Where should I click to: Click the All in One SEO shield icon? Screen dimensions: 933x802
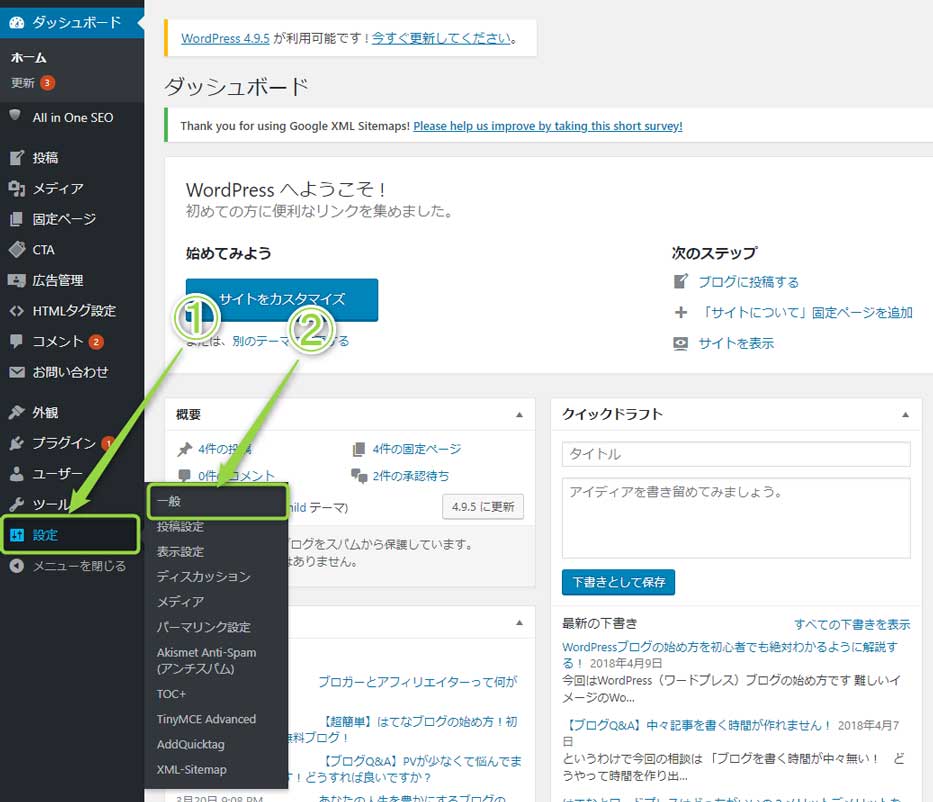point(15,115)
